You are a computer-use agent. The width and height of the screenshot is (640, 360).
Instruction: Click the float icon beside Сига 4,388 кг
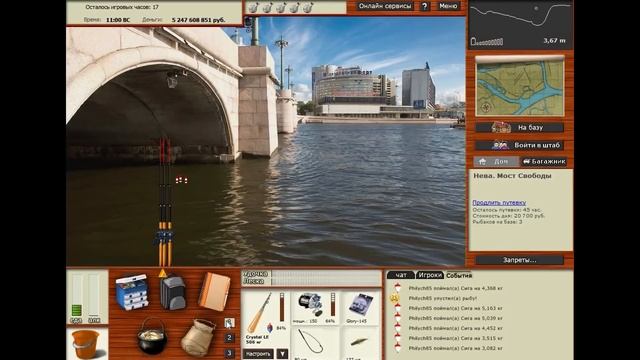(397, 288)
